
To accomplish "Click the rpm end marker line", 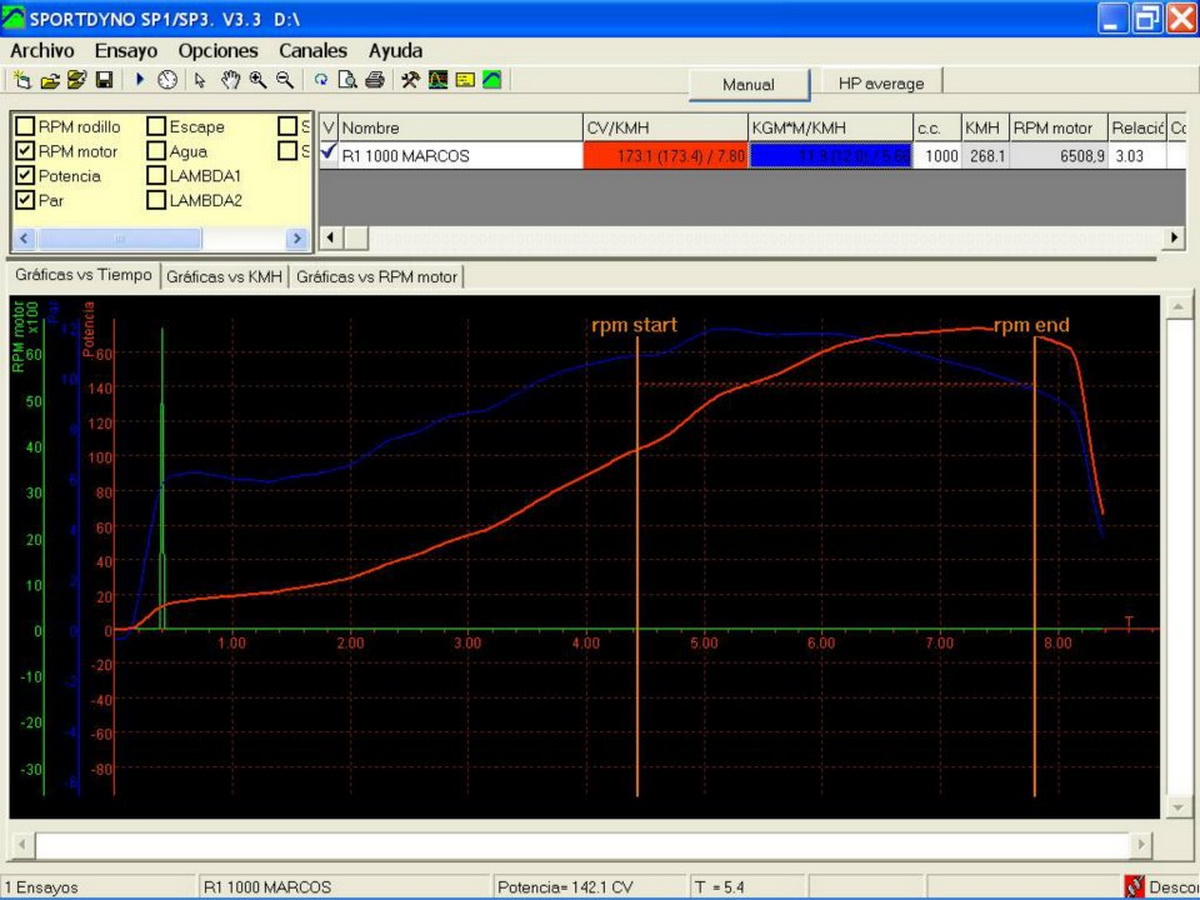I will click(x=1034, y=560).
